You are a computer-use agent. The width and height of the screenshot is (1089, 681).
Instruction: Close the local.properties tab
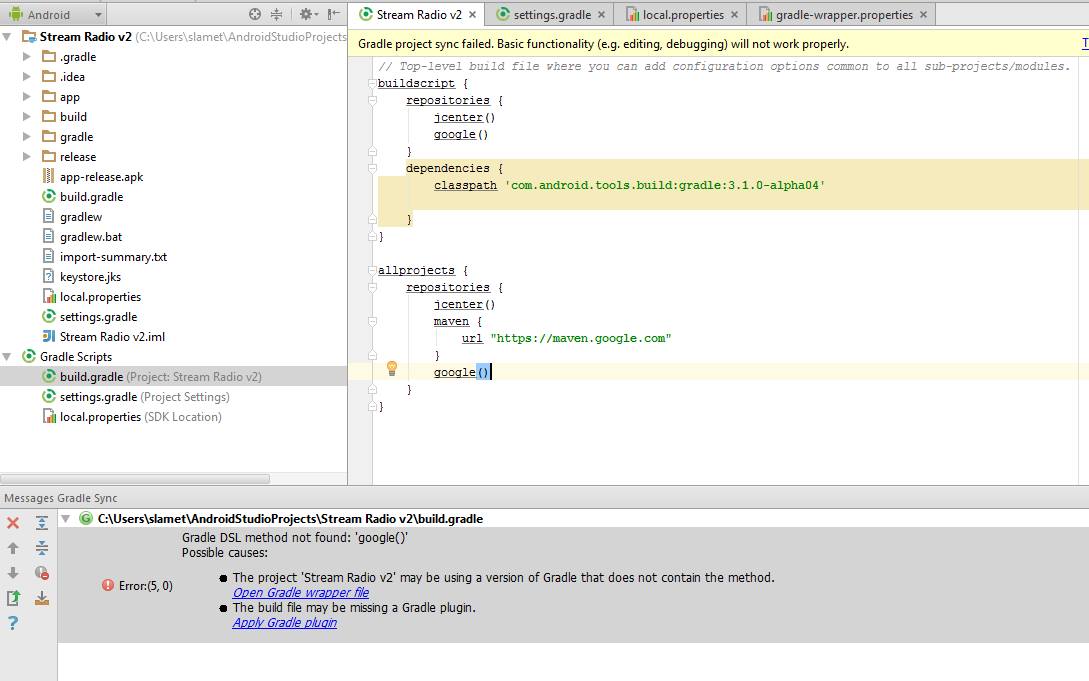(x=734, y=15)
